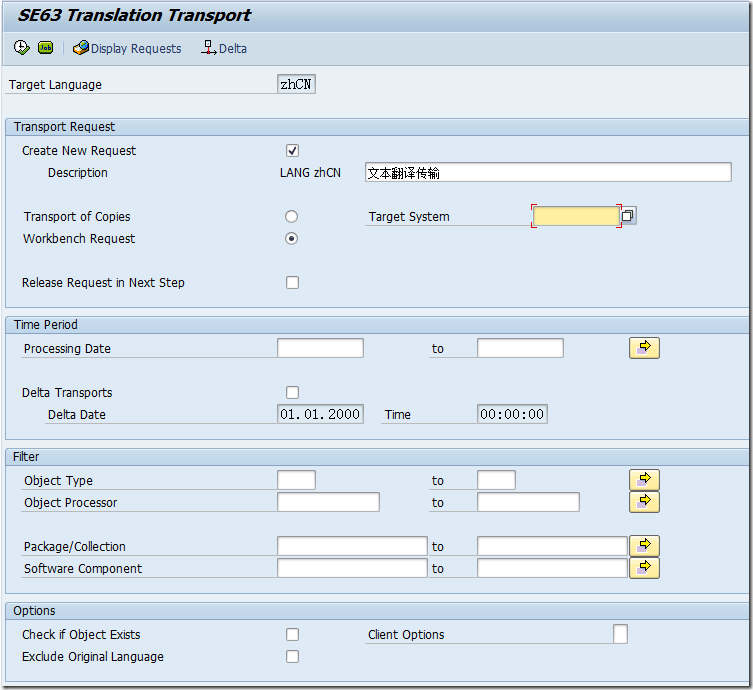Select Transport of Copies radio button

291,217
